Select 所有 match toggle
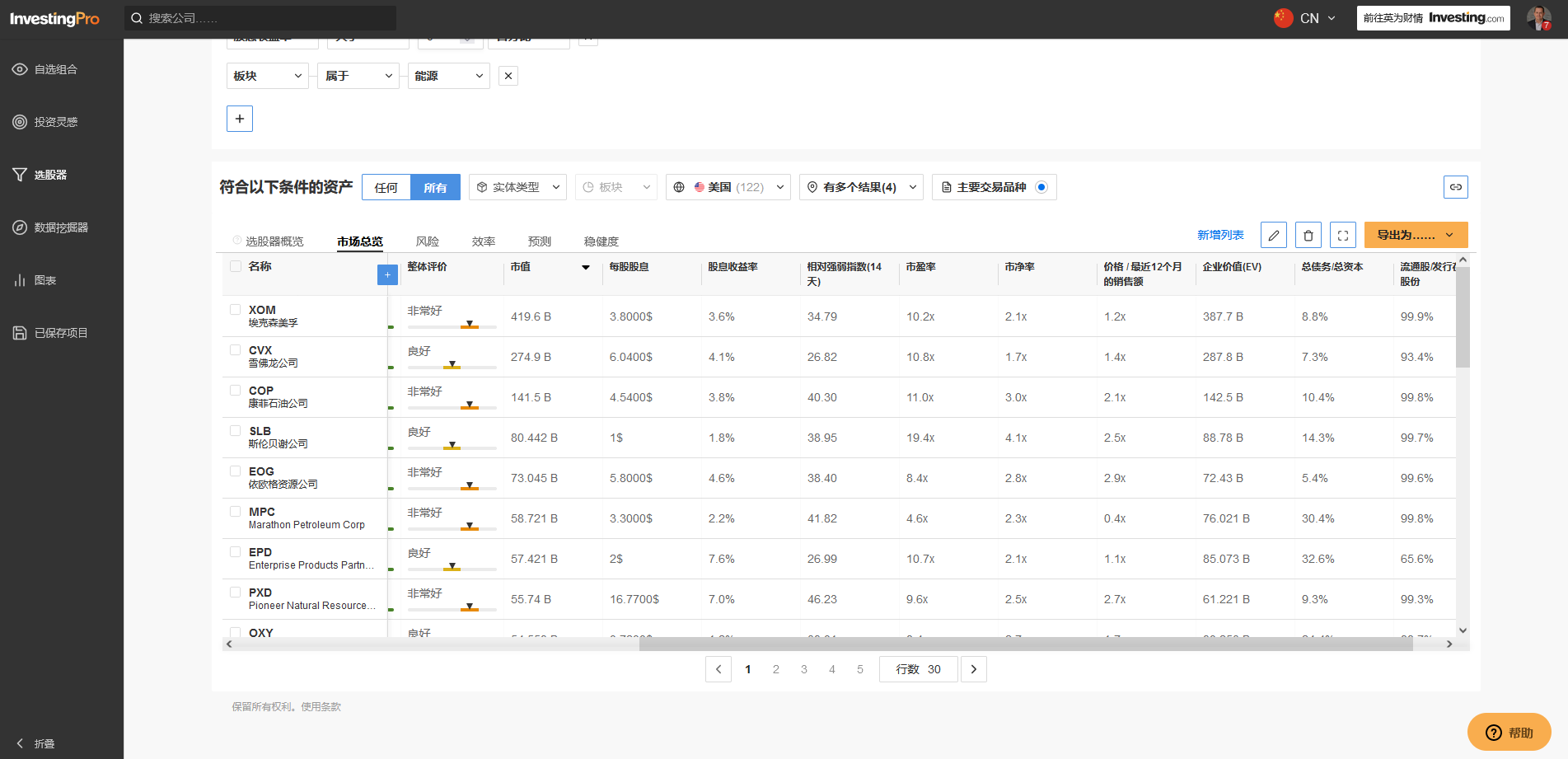This screenshot has width=1568, height=759. click(436, 187)
